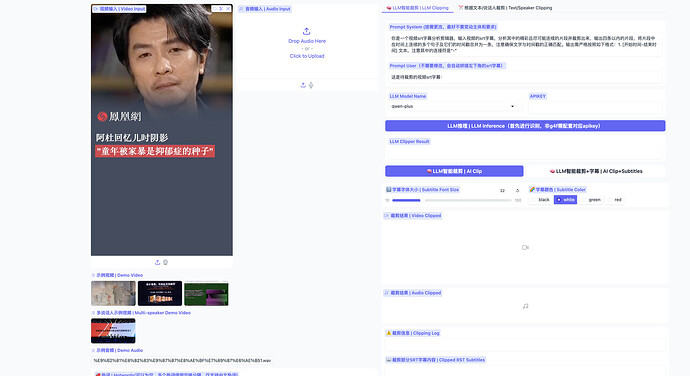The width and height of the screenshot is (690, 376).
Task: Select red subtitle color
Action: click(615, 200)
